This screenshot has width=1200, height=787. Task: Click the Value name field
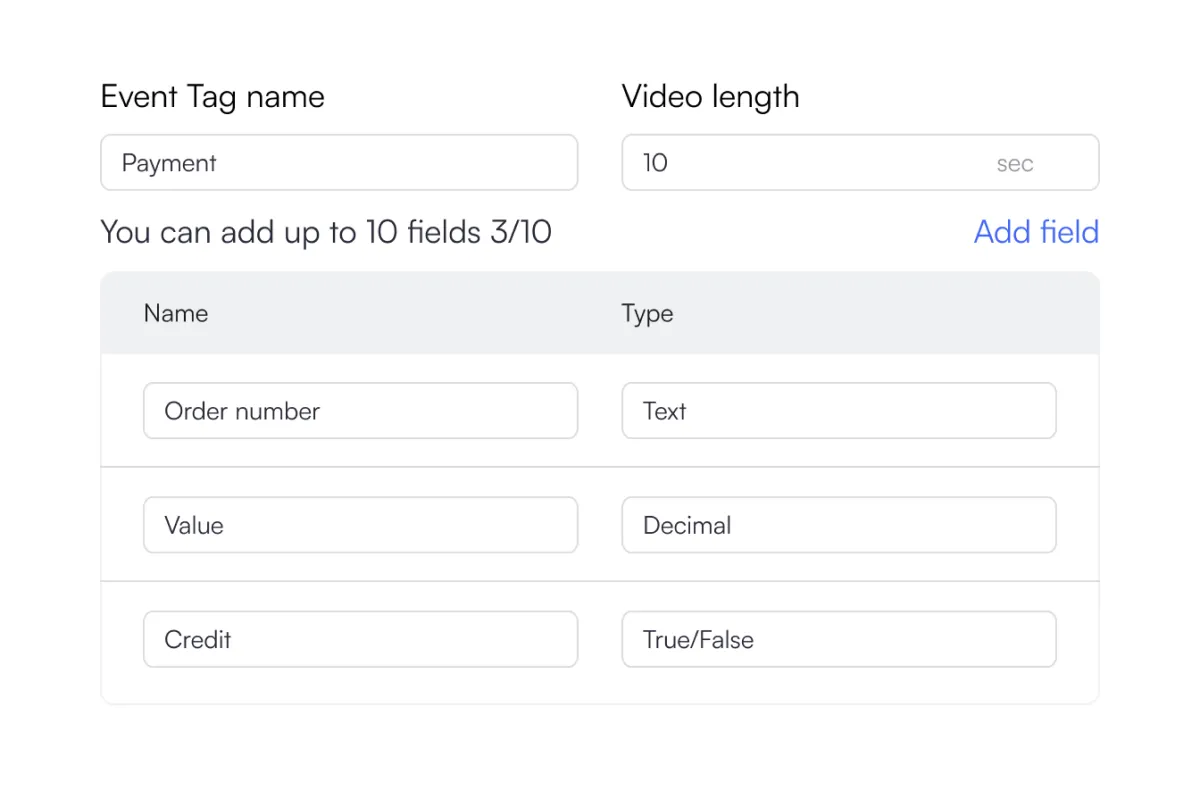(x=360, y=525)
